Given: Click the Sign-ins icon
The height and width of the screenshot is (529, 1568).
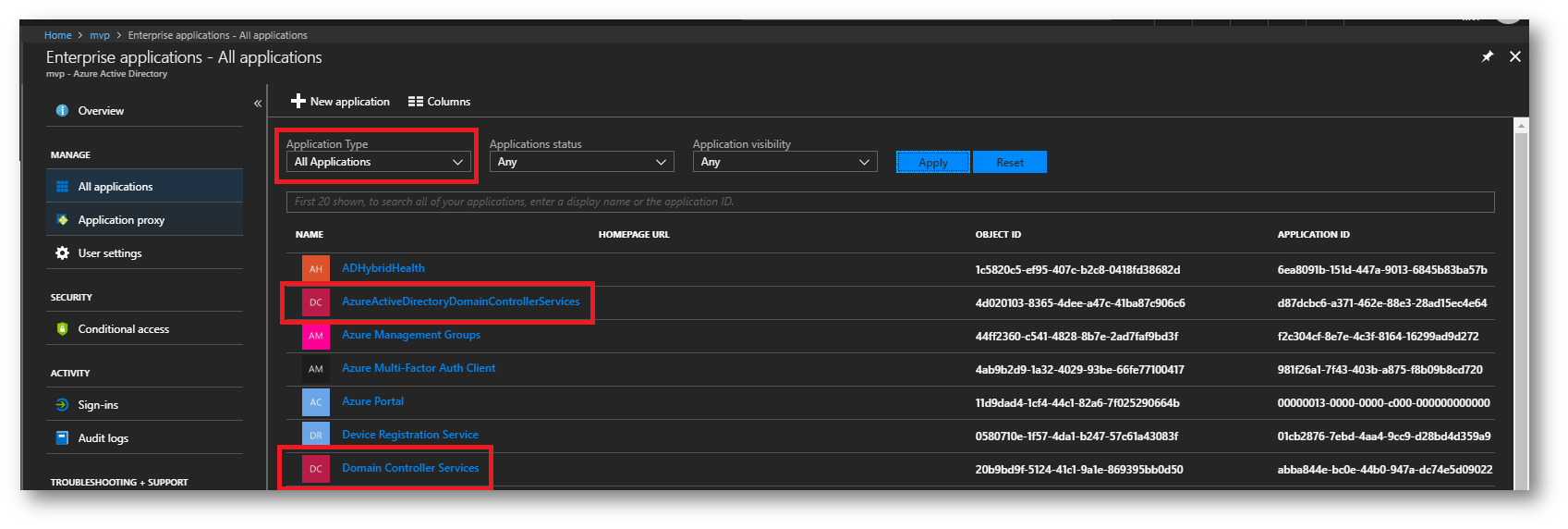Looking at the screenshot, I should [x=62, y=405].
